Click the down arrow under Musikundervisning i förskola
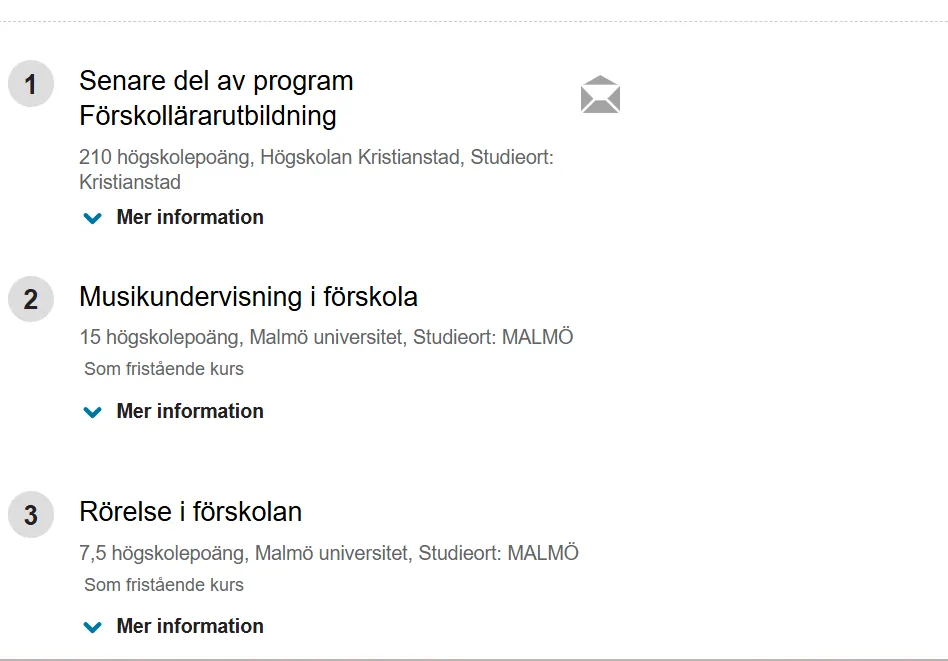This screenshot has width=948, height=661. pyautogui.click(x=92, y=411)
